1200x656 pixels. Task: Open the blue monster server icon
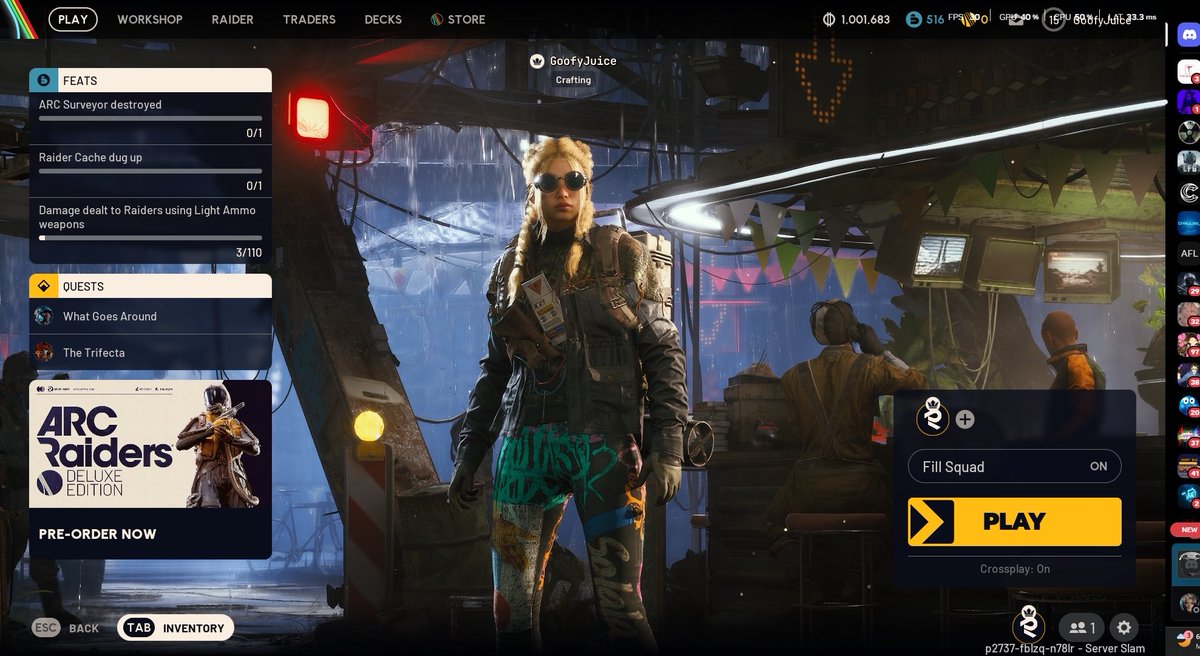[1188, 406]
